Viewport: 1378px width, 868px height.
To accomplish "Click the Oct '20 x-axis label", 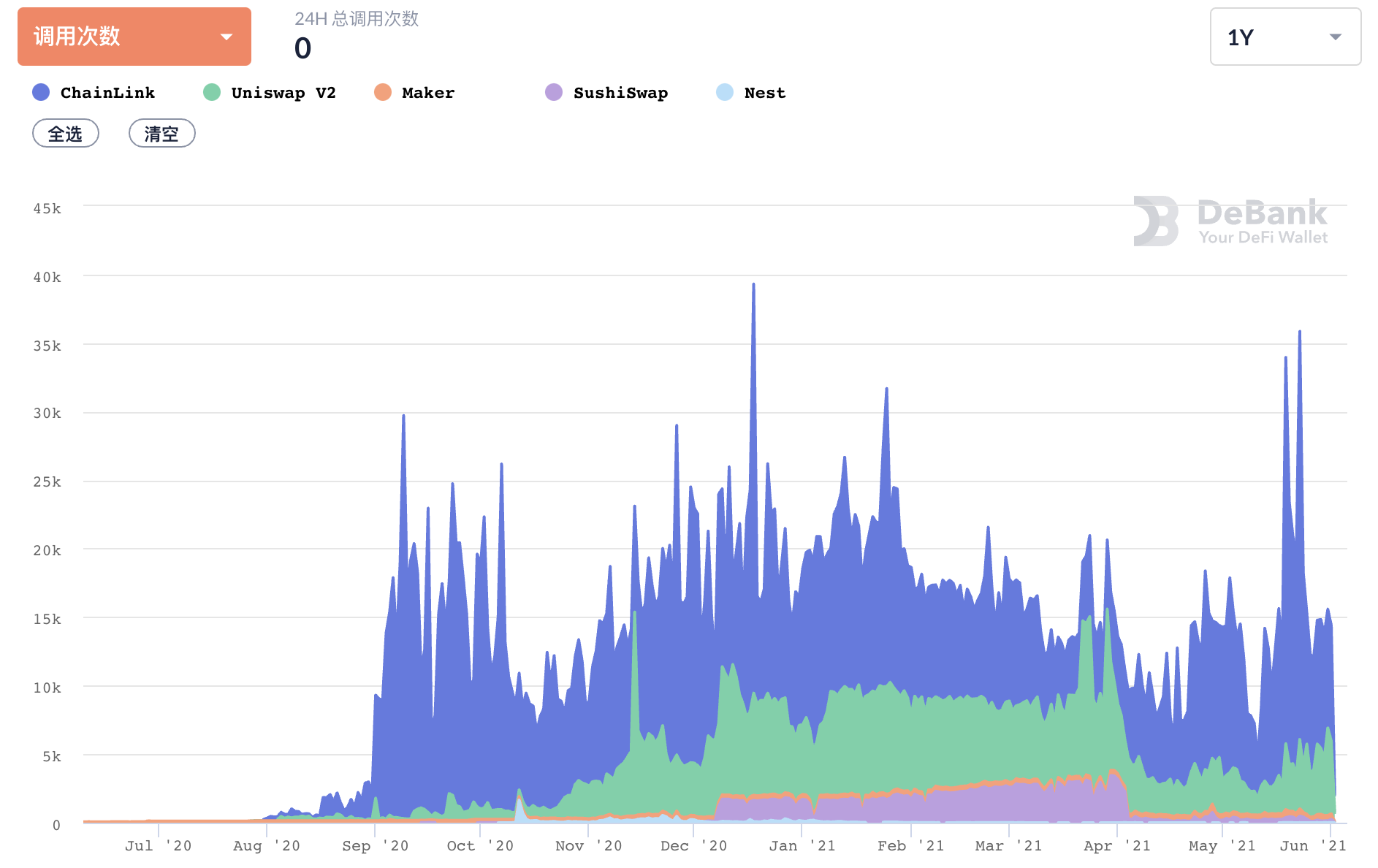I will 481,846.
